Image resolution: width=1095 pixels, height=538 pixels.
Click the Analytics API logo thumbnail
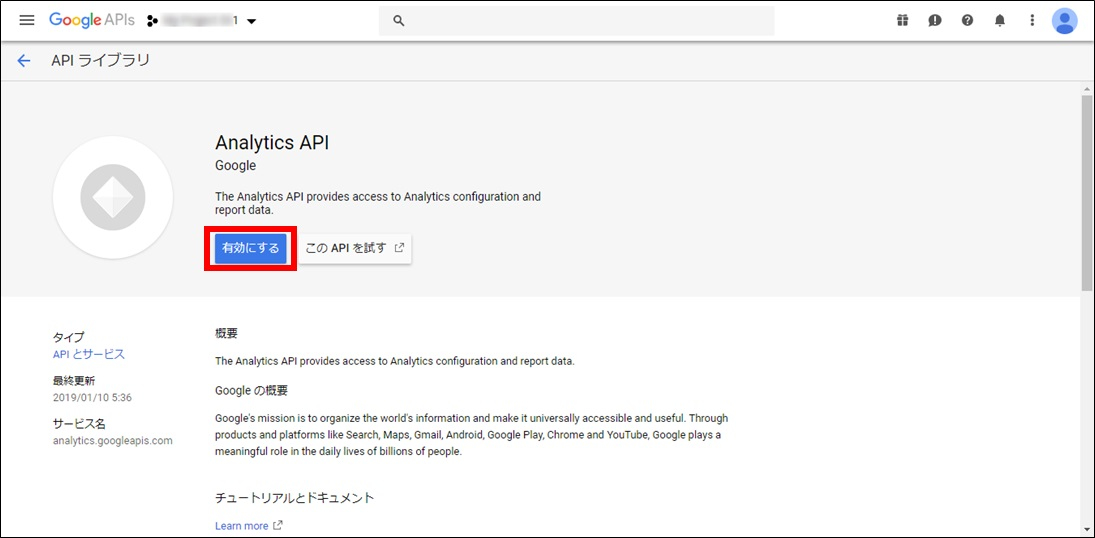coord(112,197)
